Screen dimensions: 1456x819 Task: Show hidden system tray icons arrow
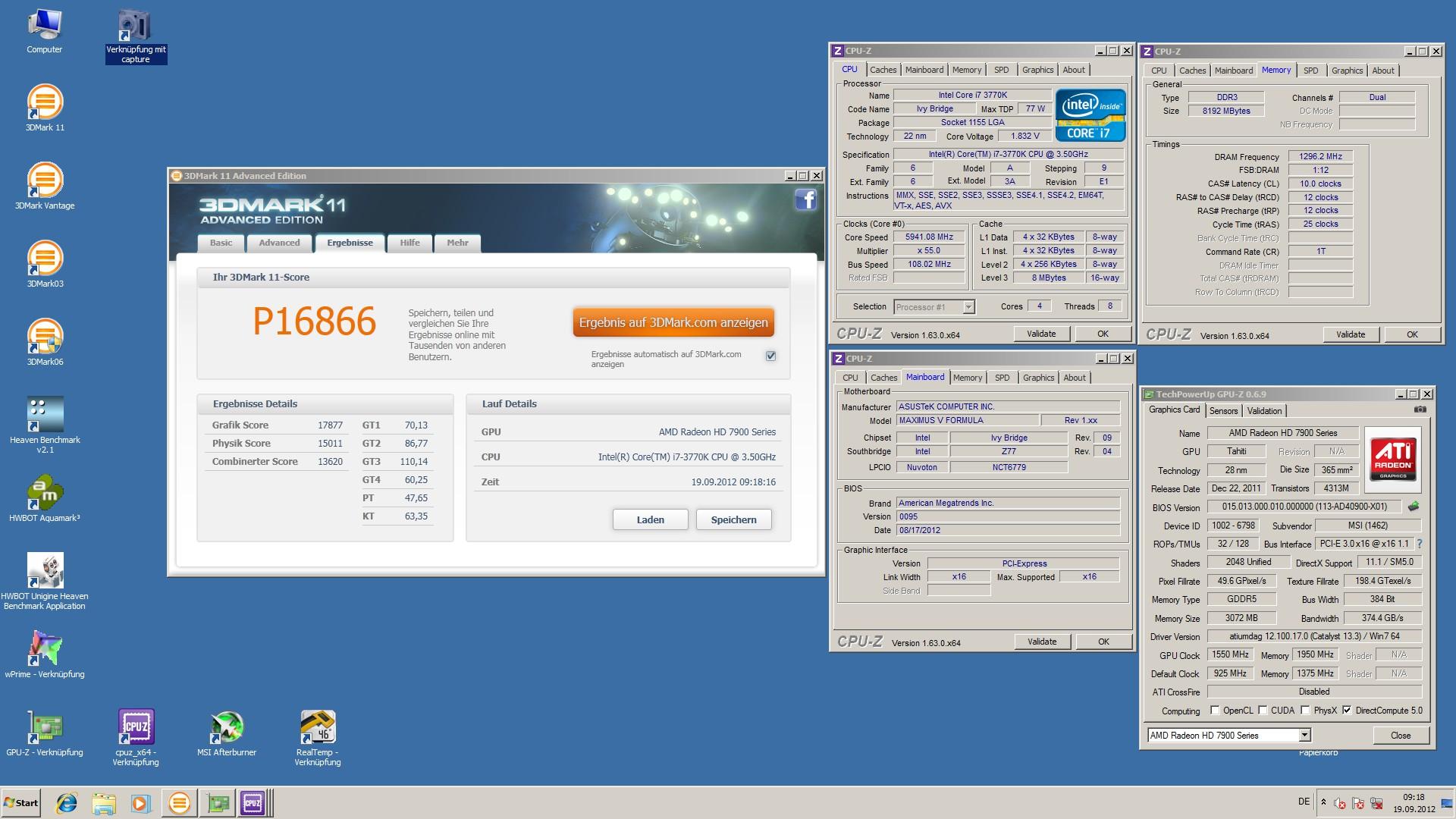(x=1323, y=802)
